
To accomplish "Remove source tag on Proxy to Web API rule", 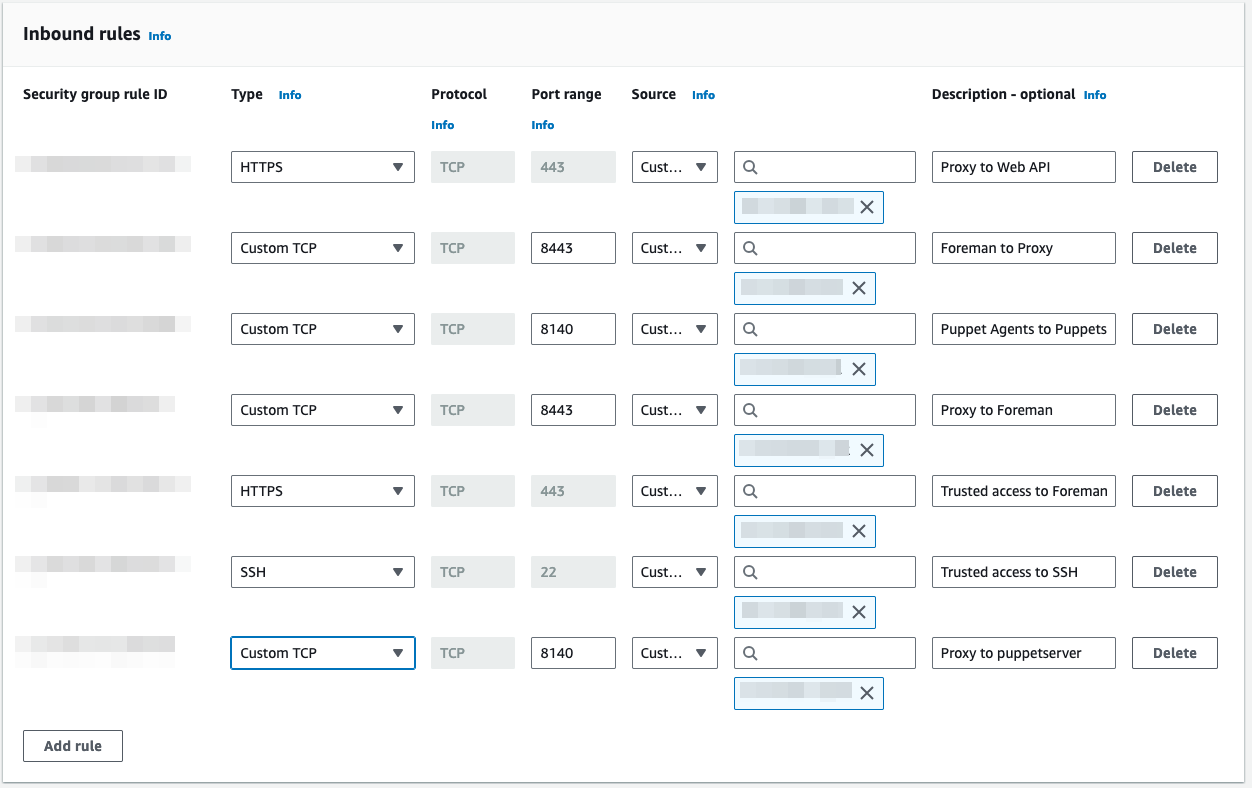I will click(x=867, y=207).
